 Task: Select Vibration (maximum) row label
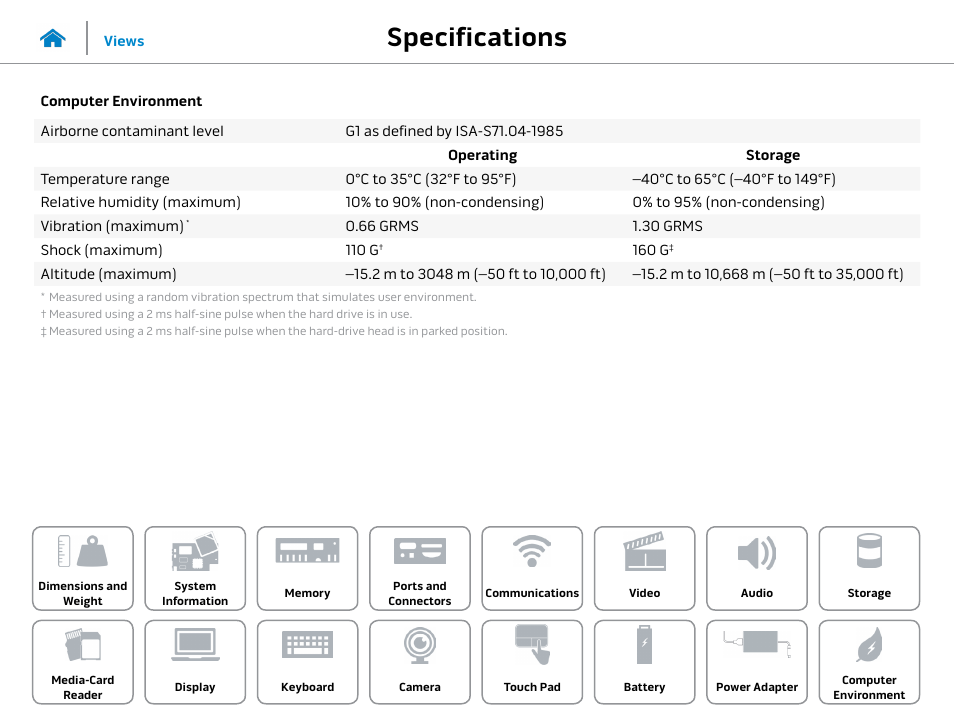click(114, 226)
